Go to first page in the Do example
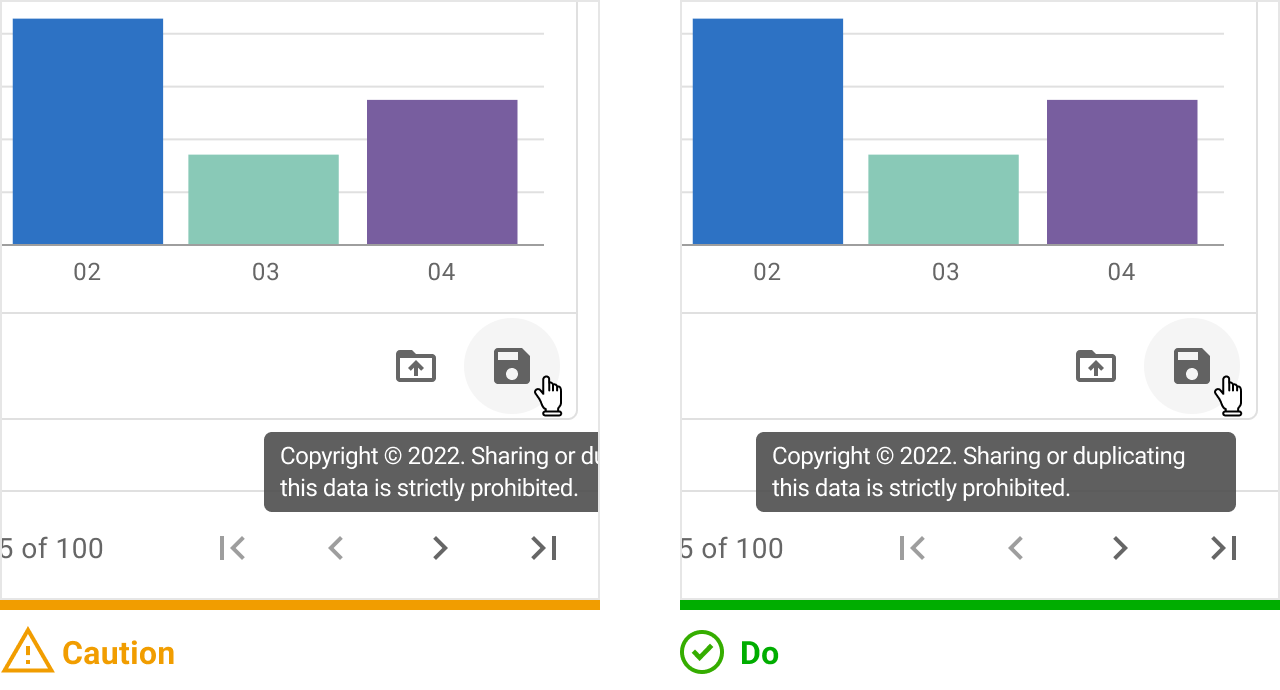 tap(912, 548)
